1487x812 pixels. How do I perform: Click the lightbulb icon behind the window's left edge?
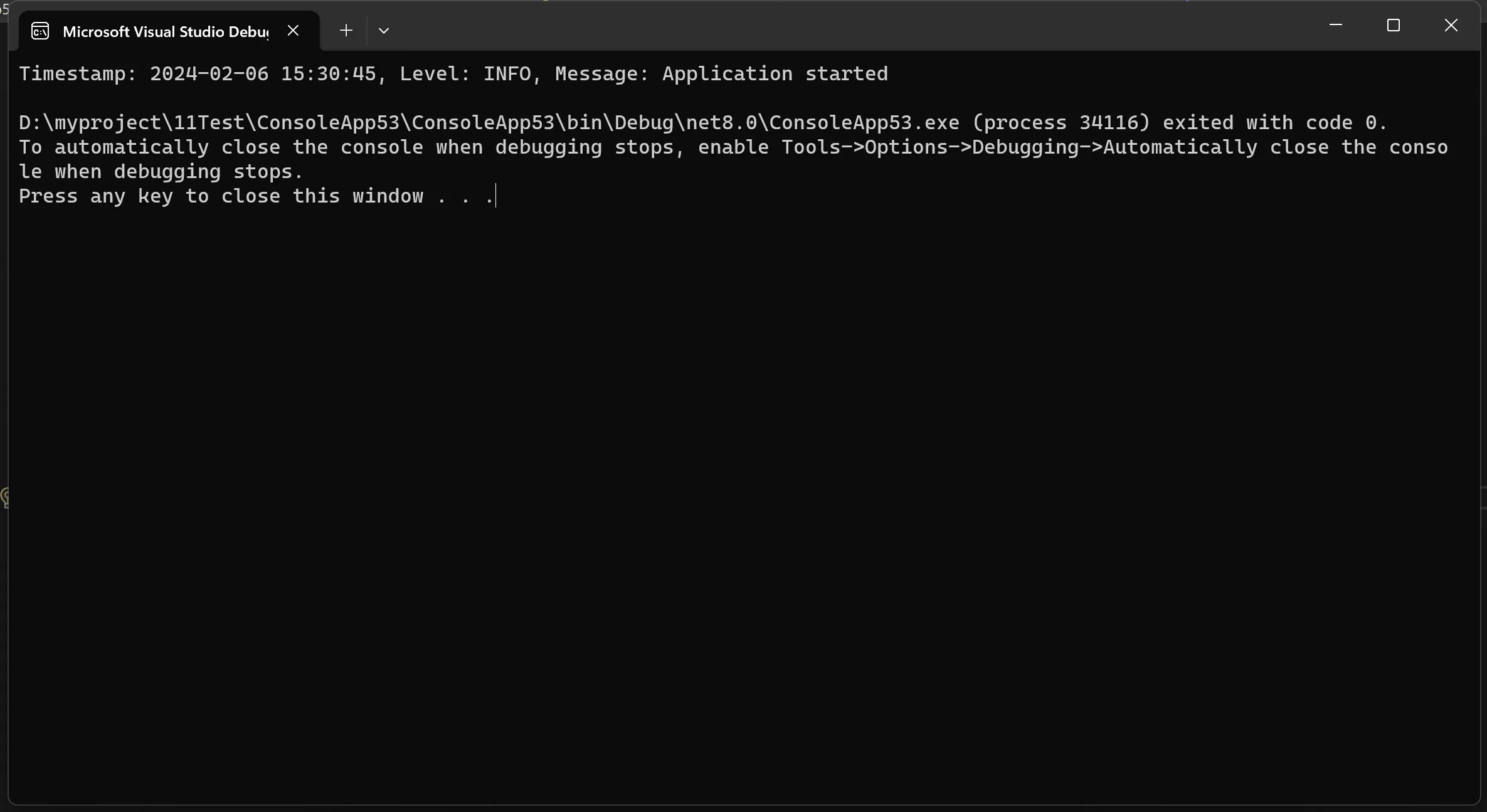[x=5, y=497]
